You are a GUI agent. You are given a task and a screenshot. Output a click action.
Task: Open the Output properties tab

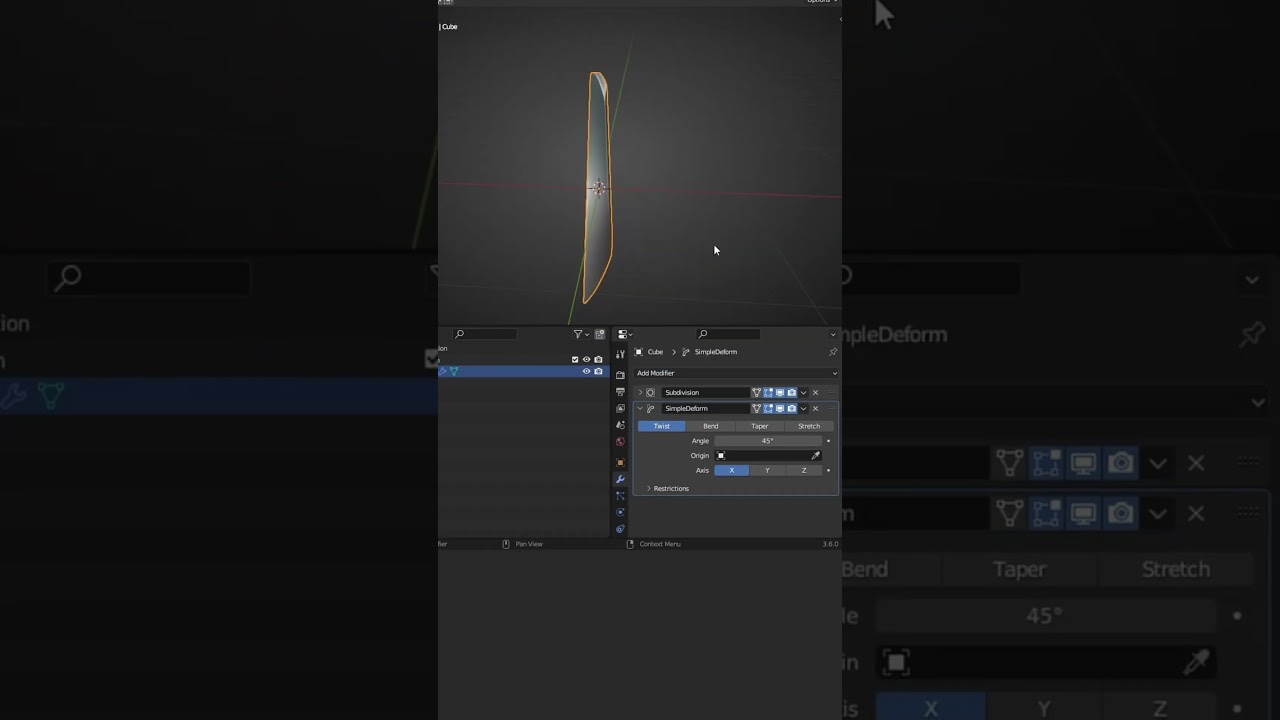(x=620, y=392)
